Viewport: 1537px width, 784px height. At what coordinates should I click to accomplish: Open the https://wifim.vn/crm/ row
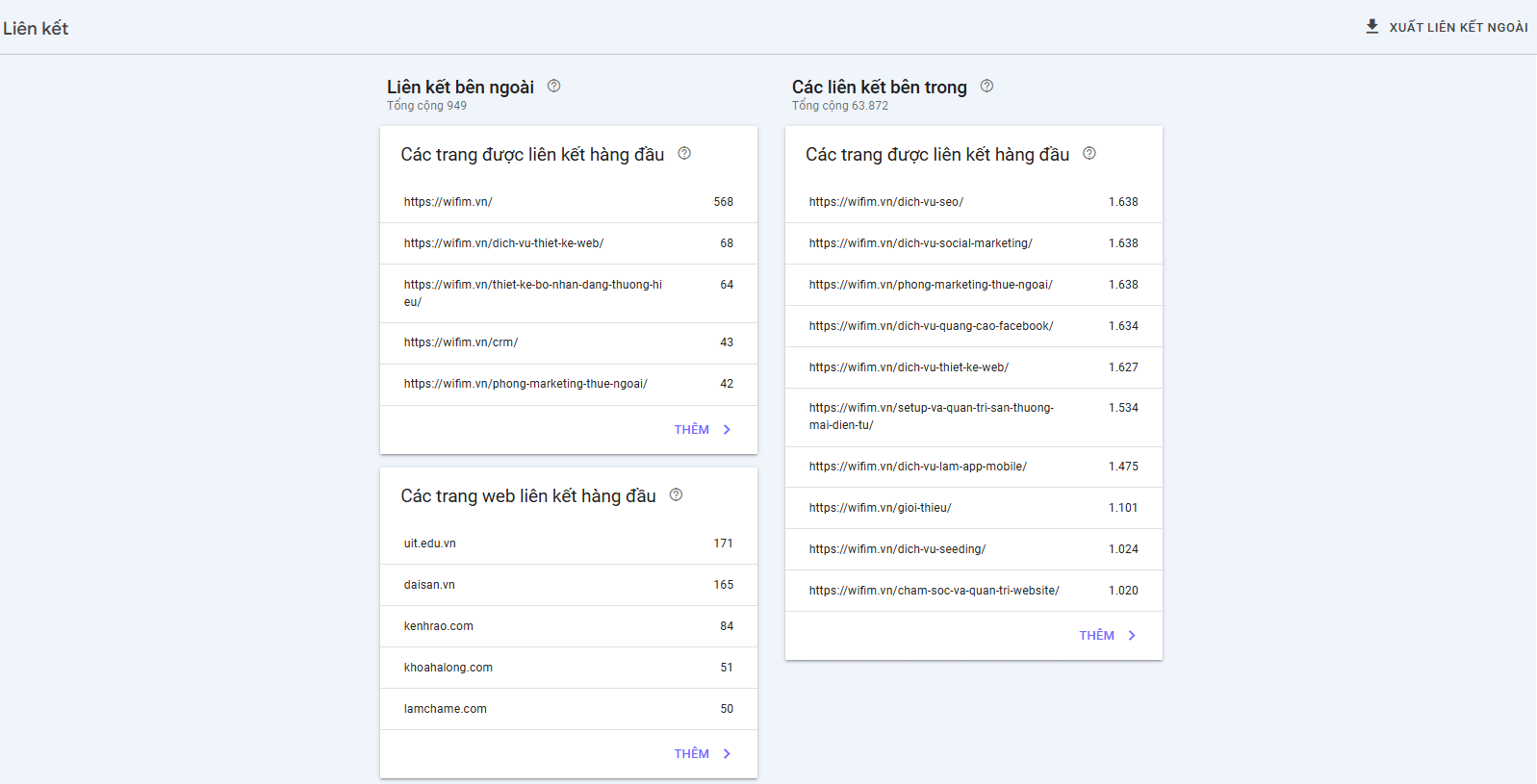569,342
